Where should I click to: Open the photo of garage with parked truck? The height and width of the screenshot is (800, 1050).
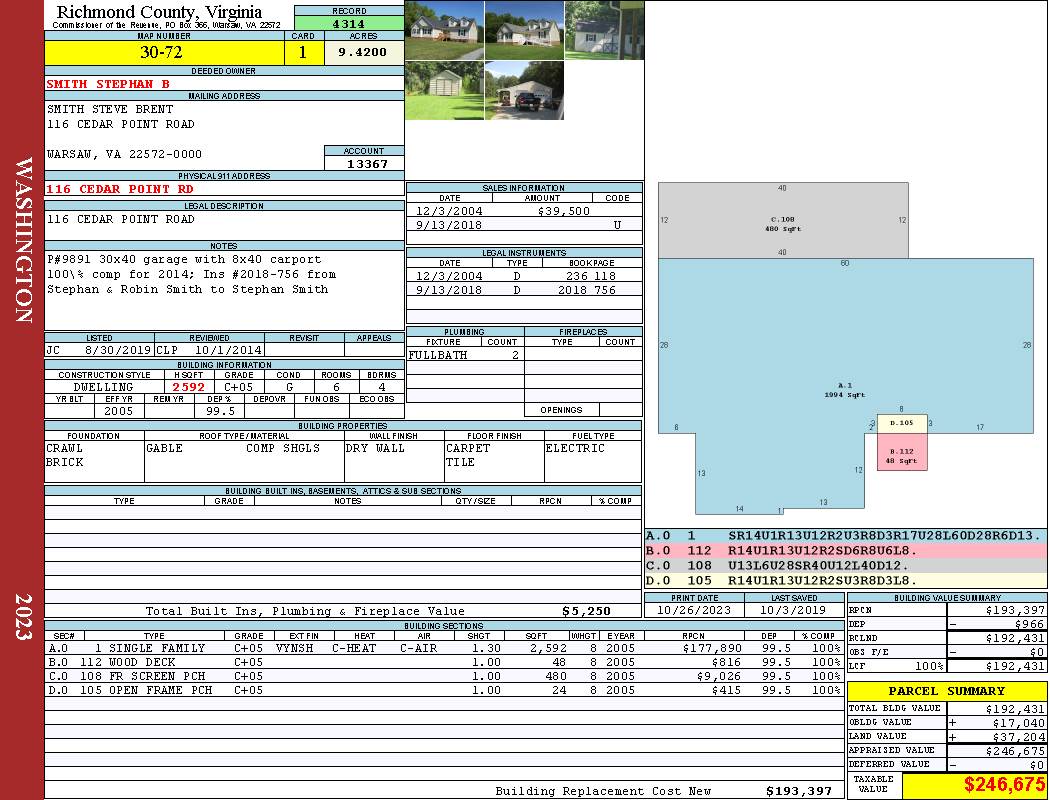pos(523,91)
